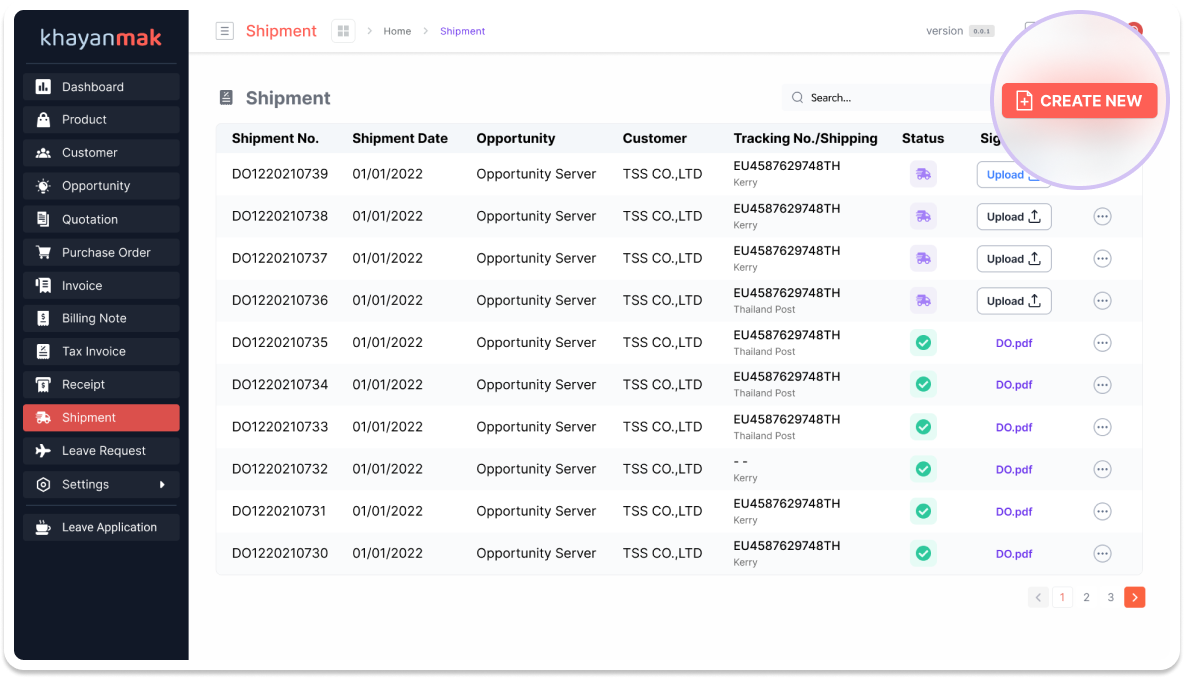Open the grid apps icon in breadcrumb
The height and width of the screenshot is (678, 1184).
tap(343, 31)
